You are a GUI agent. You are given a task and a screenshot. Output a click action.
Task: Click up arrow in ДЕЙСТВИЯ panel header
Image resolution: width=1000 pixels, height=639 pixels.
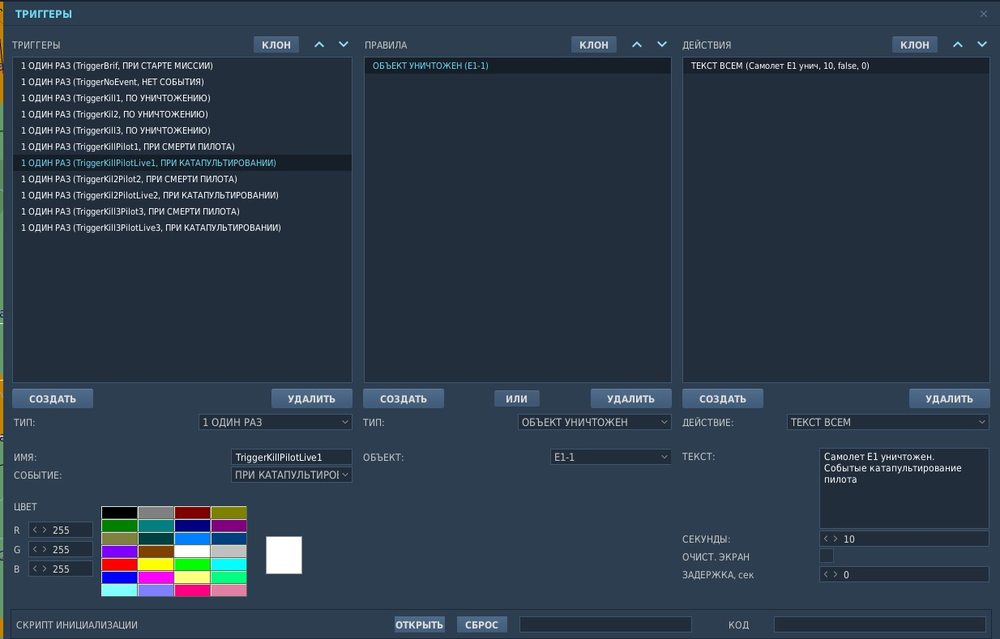pyautogui.click(x=957, y=45)
